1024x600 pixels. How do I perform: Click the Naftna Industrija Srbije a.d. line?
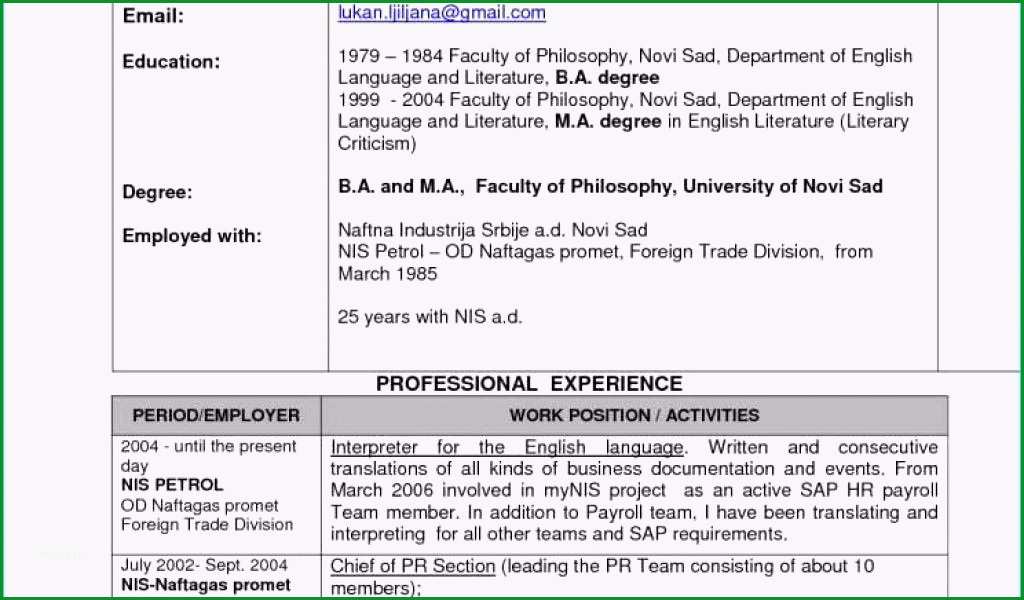[492, 230]
